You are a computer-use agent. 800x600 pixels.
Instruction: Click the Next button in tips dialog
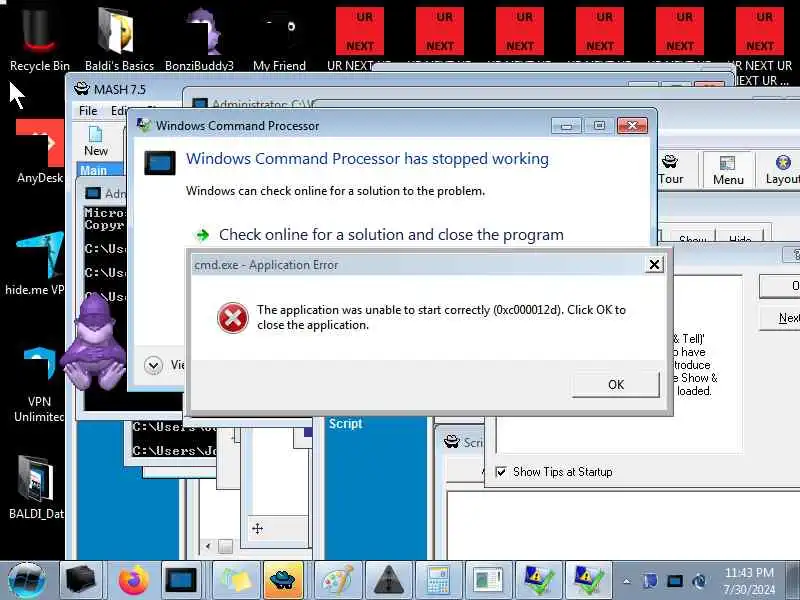point(782,318)
